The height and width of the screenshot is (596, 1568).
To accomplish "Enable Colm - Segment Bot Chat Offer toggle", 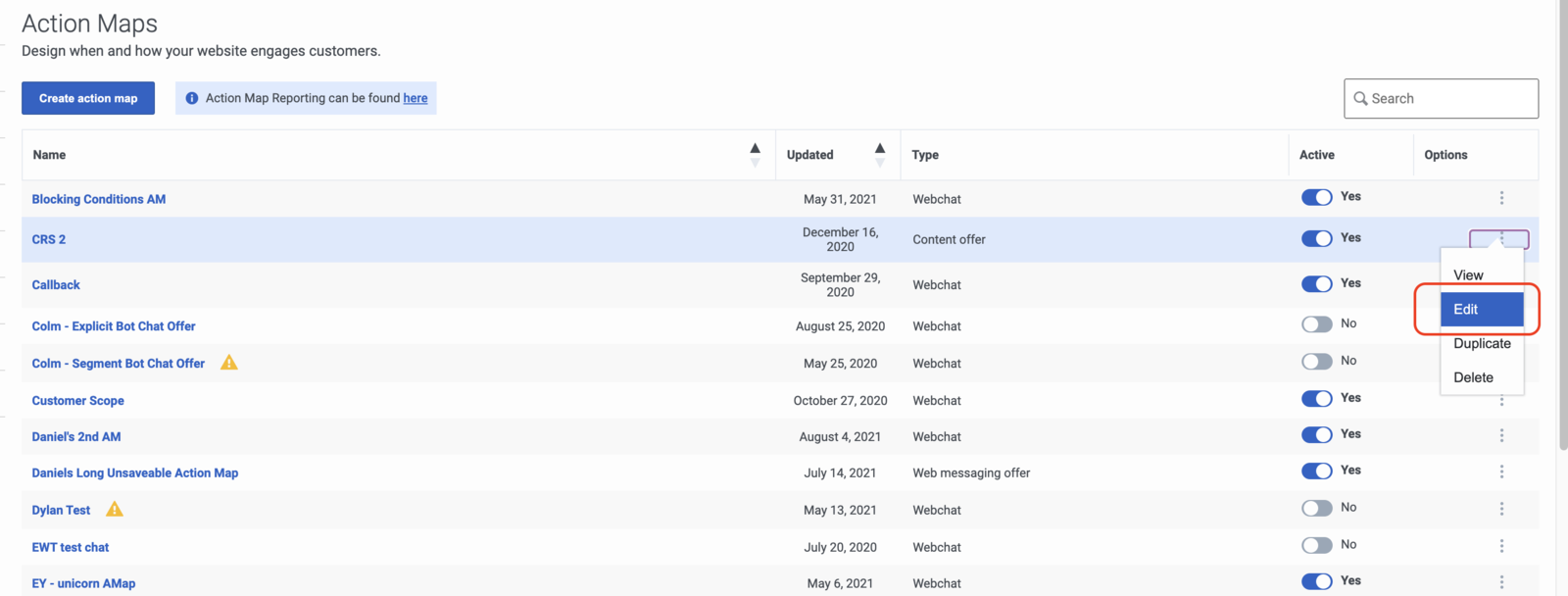I will (x=1316, y=361).
